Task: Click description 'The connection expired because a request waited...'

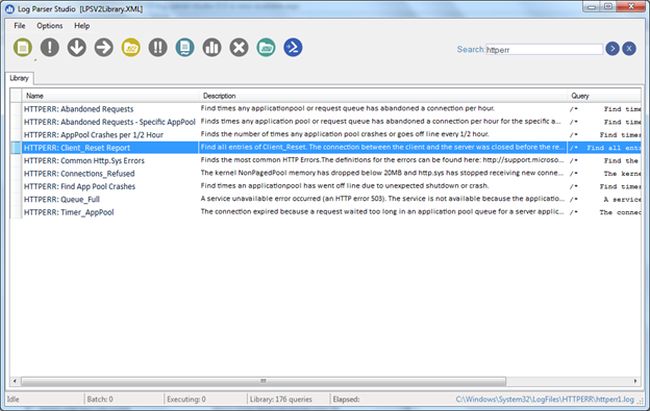Action: [382, 212]
